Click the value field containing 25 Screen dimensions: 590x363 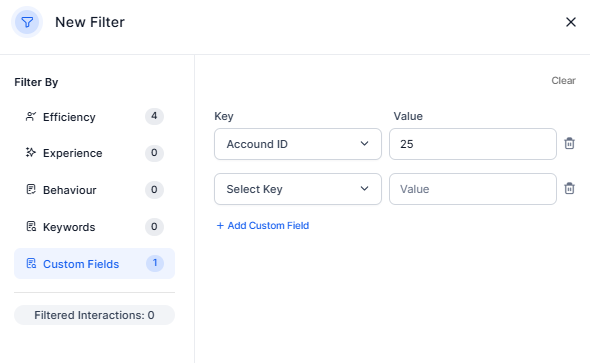(x=473, y=144)
